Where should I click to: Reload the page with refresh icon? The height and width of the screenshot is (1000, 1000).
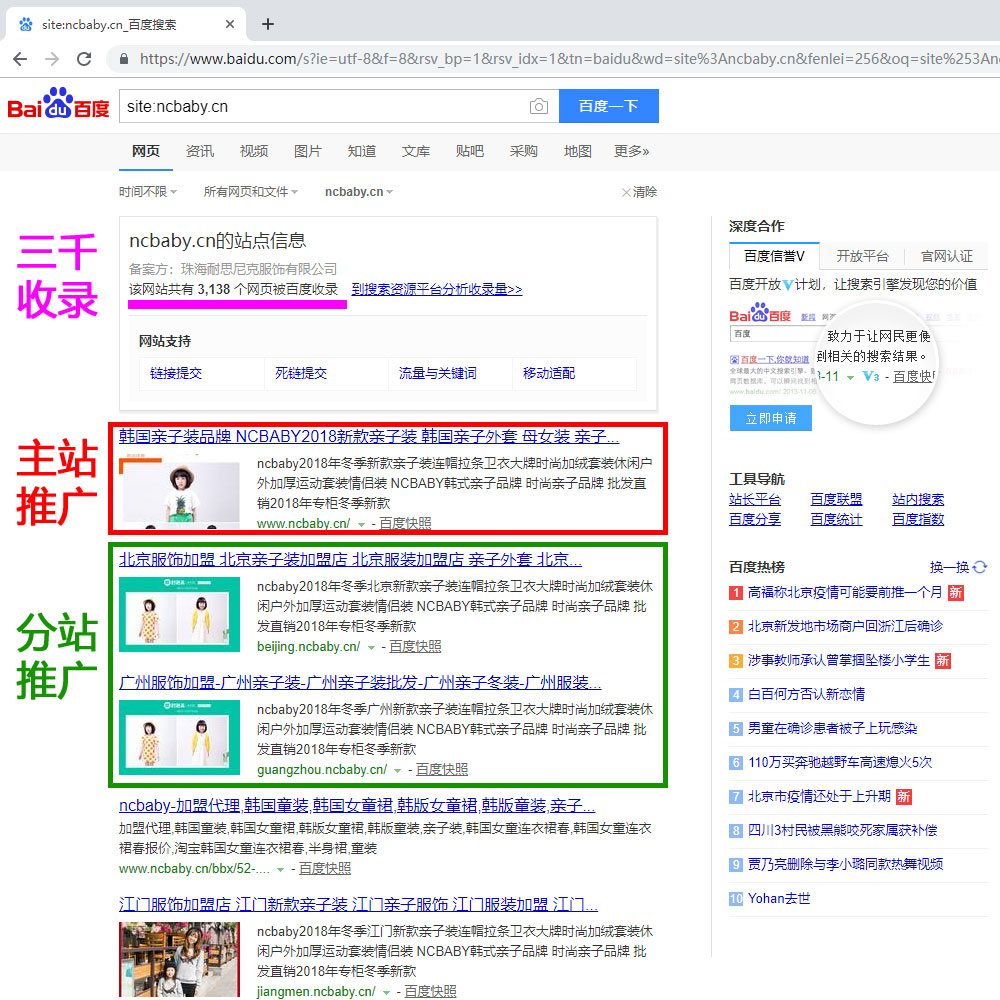(x=84, y=59)
